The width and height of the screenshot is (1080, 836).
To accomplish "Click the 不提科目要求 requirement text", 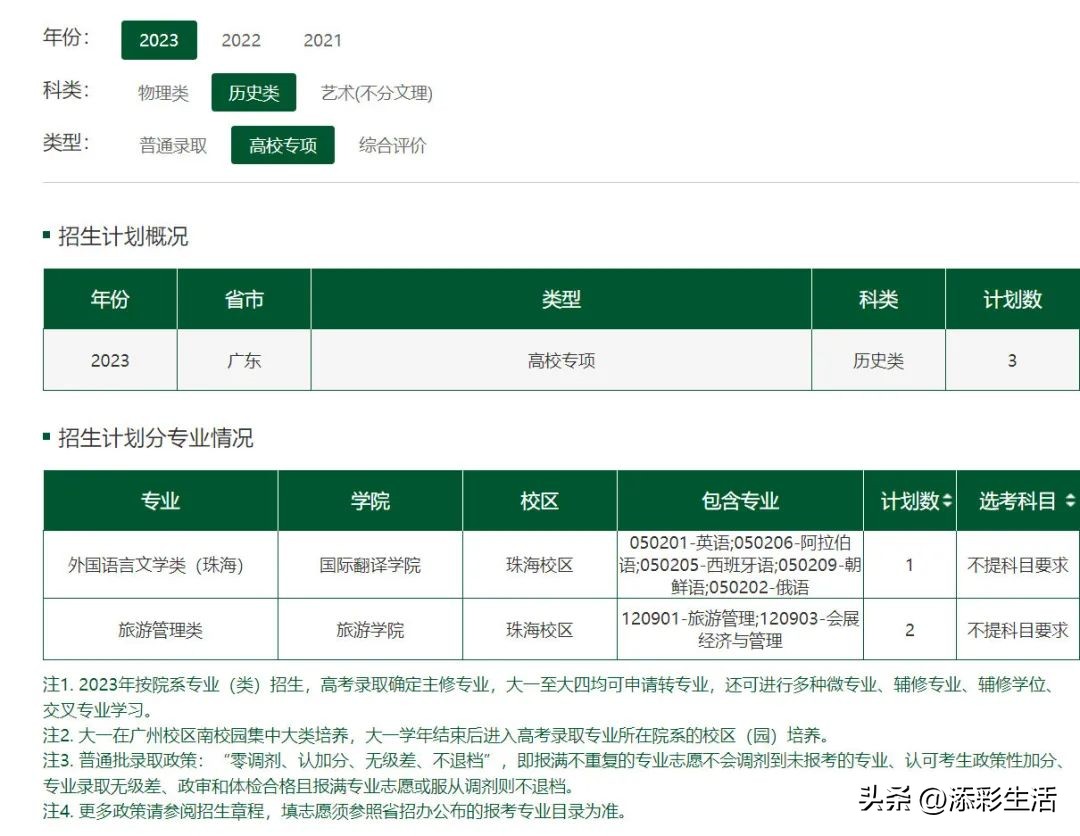I will pyautogui.click(x=1017, y=565).
